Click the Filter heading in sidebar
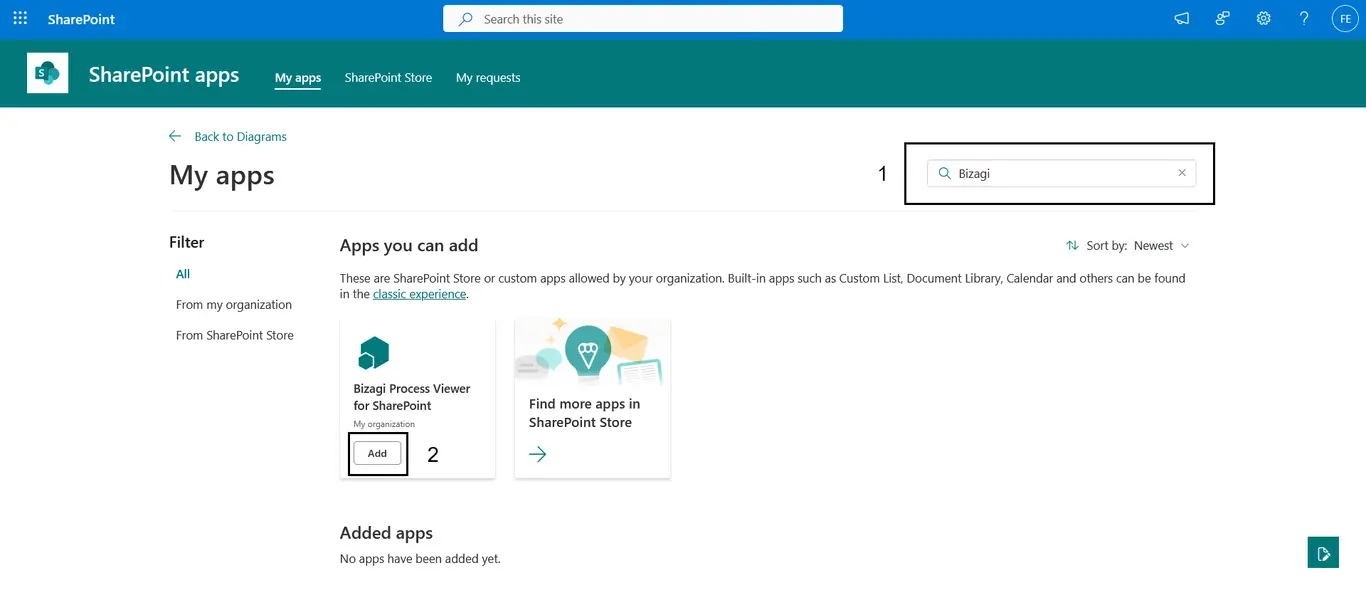Screen dimensions: 1366x595 pos(187,243)
